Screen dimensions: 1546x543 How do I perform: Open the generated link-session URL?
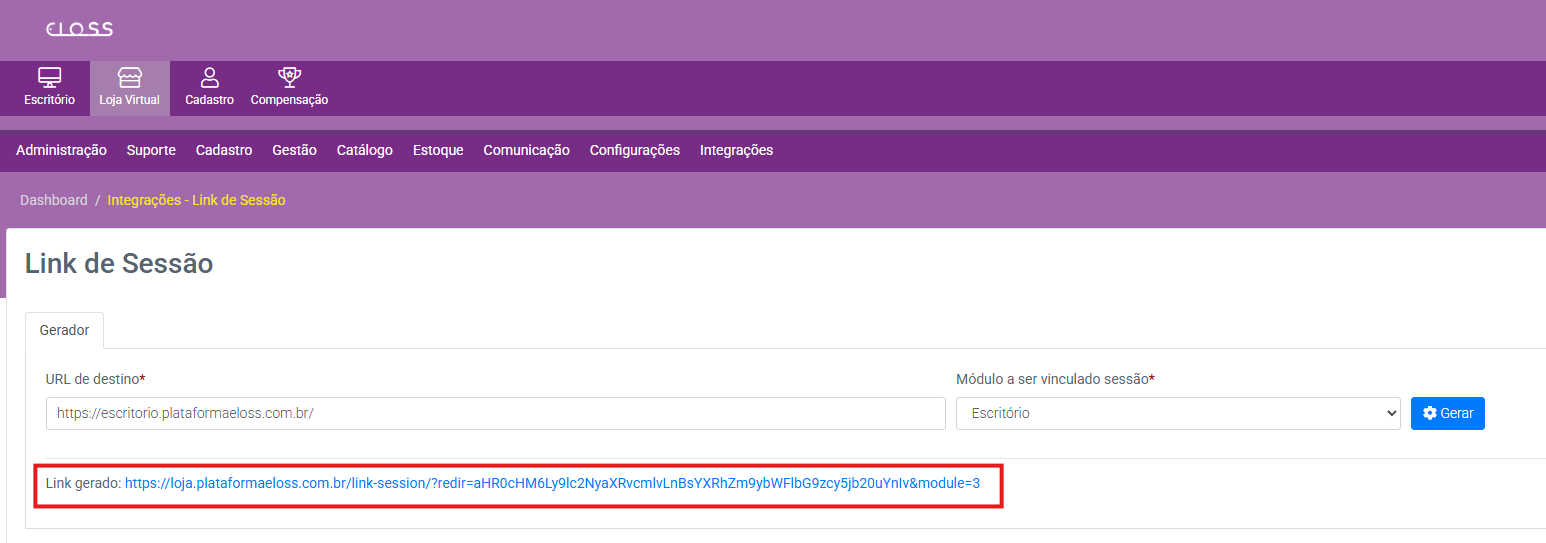pos(552,483)
